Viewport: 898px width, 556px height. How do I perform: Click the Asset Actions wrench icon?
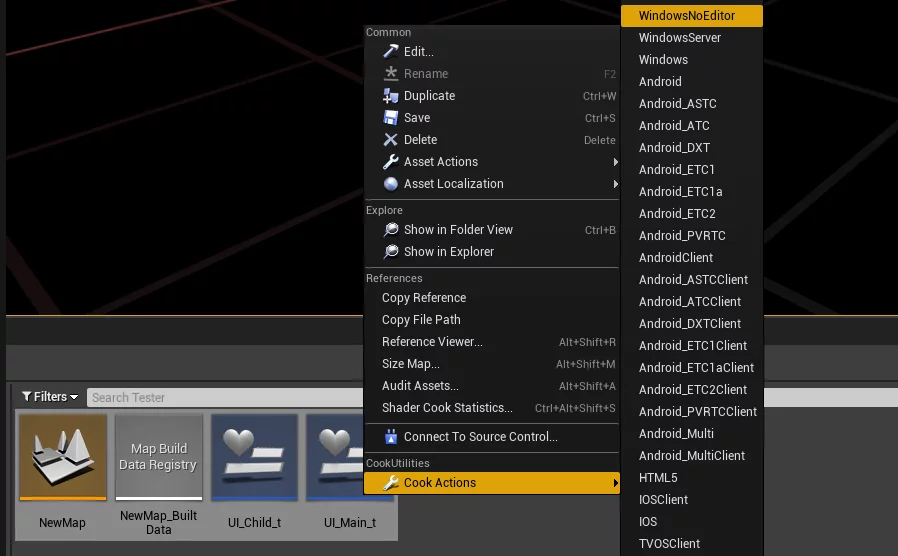[x=391, y=162]
